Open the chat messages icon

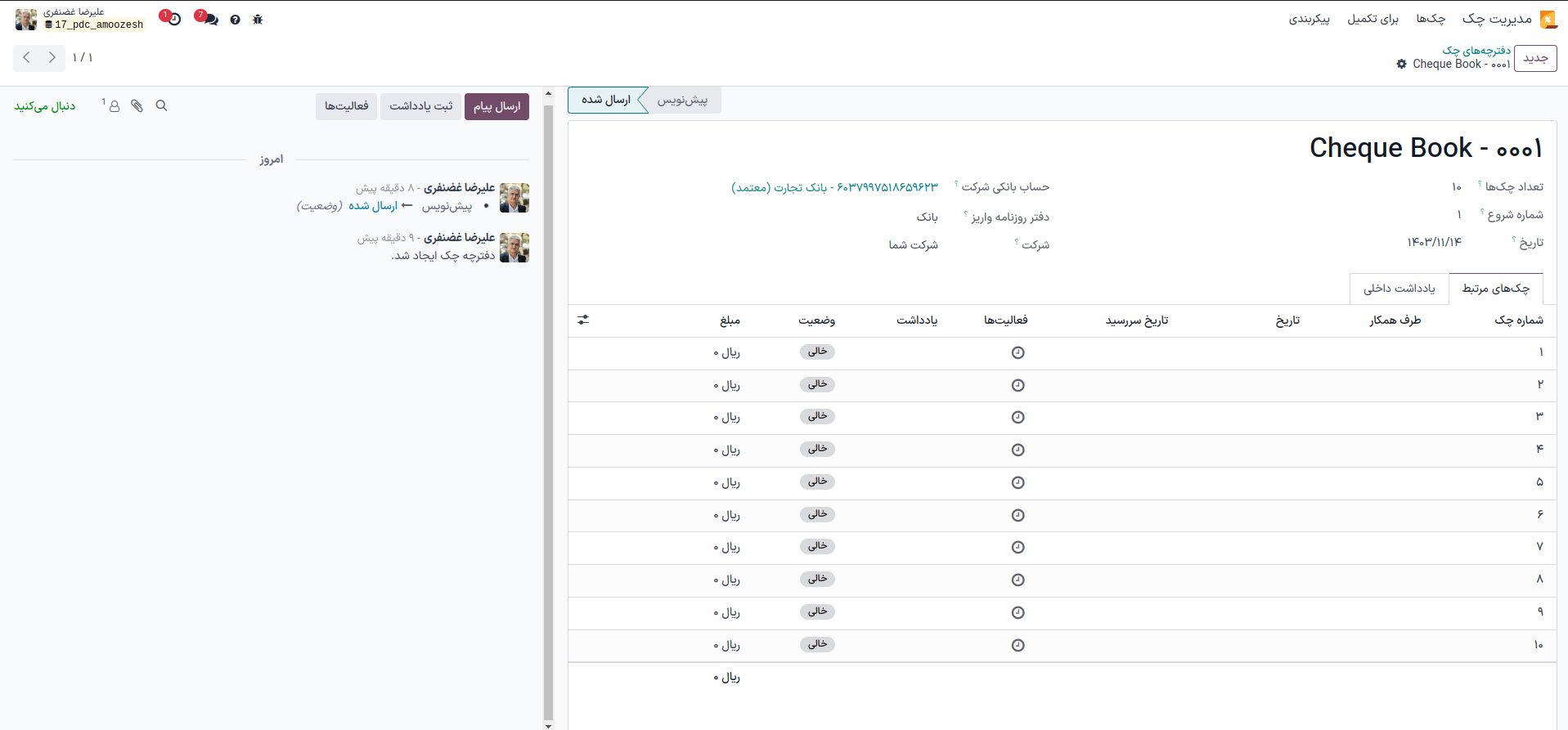pos(210,20)
